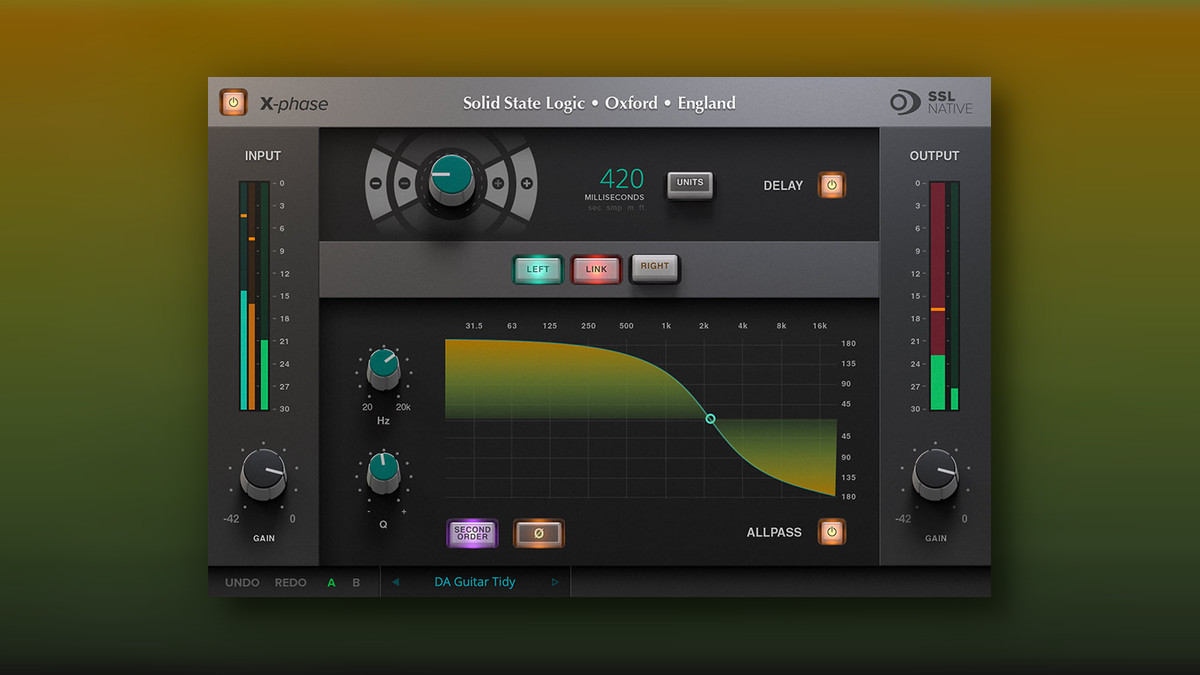Click the UNDO button
This screenshot has height=675, width=1200.
[x=242, y=582]
